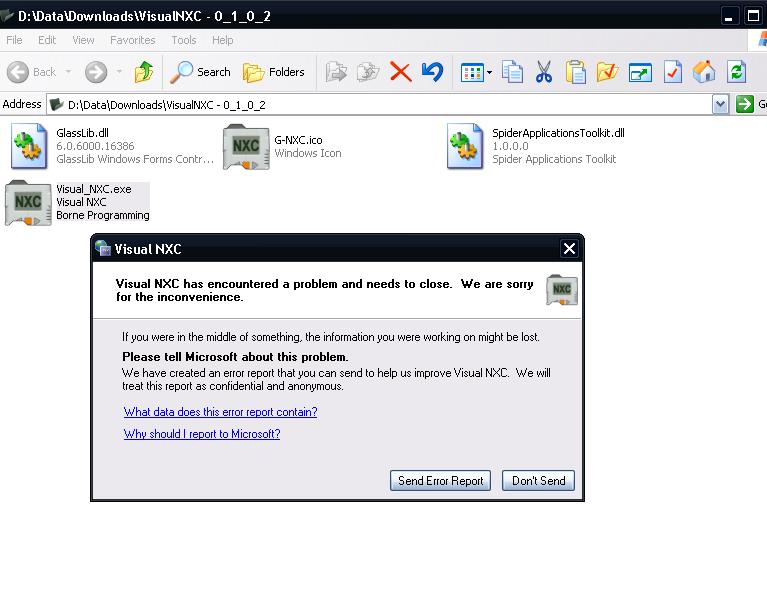Expand the Address bar dropdown arrow
Image resolution: width=767 pixels, height=591 pixels.
(x=720, y=104)
